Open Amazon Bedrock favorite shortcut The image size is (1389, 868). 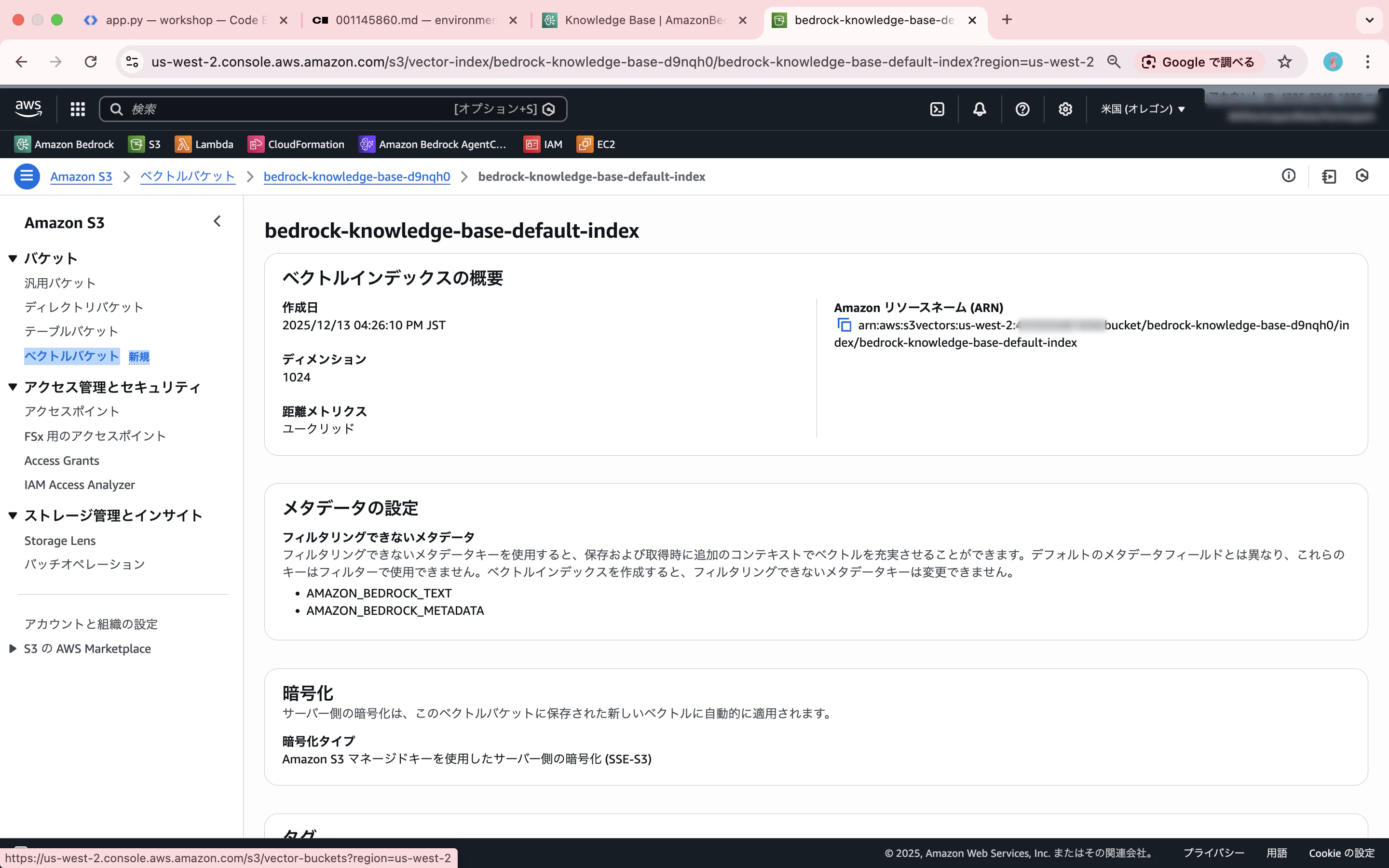click(x=64, y=144)
